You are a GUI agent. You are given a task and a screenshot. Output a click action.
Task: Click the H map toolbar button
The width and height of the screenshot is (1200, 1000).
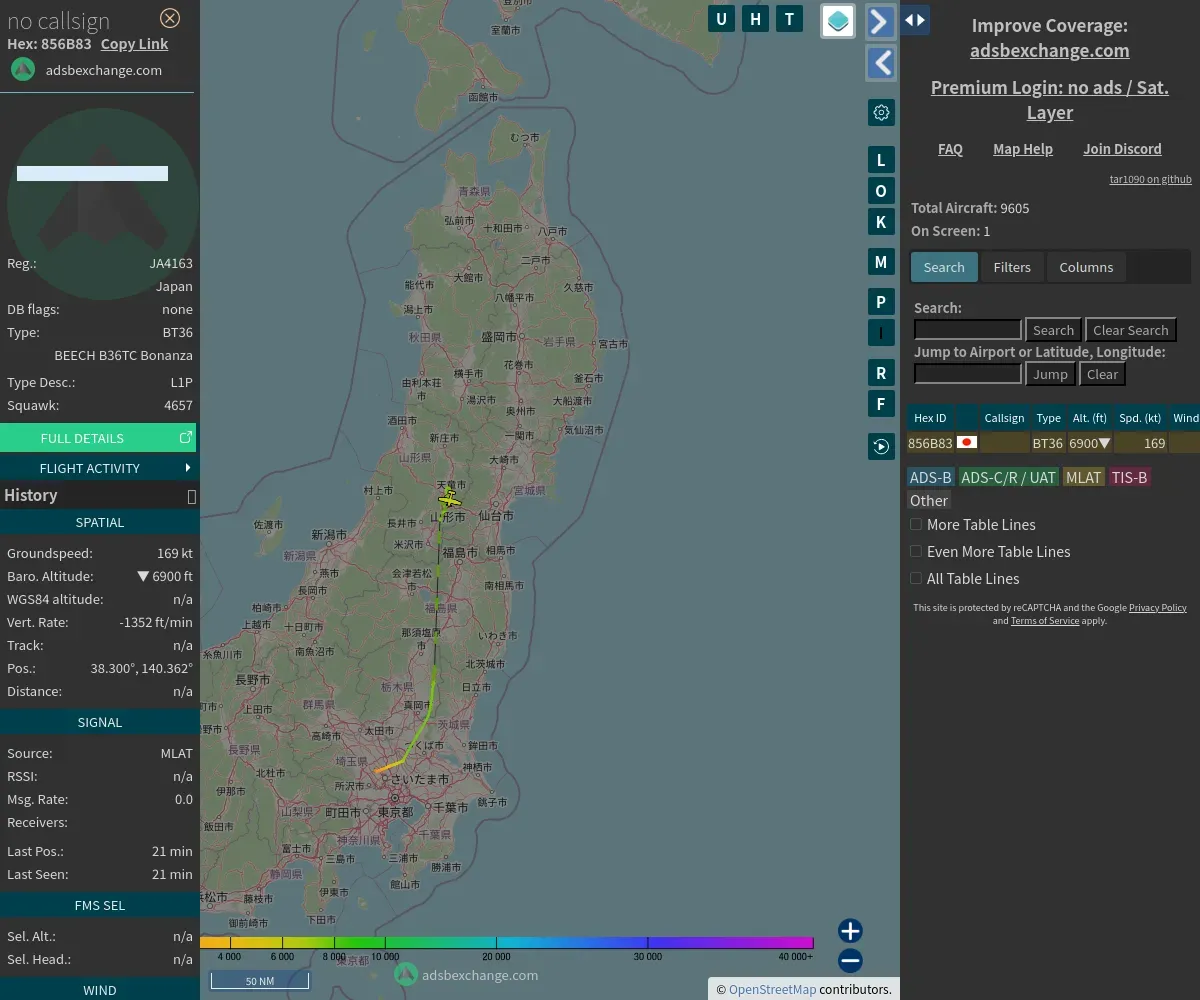755,18
